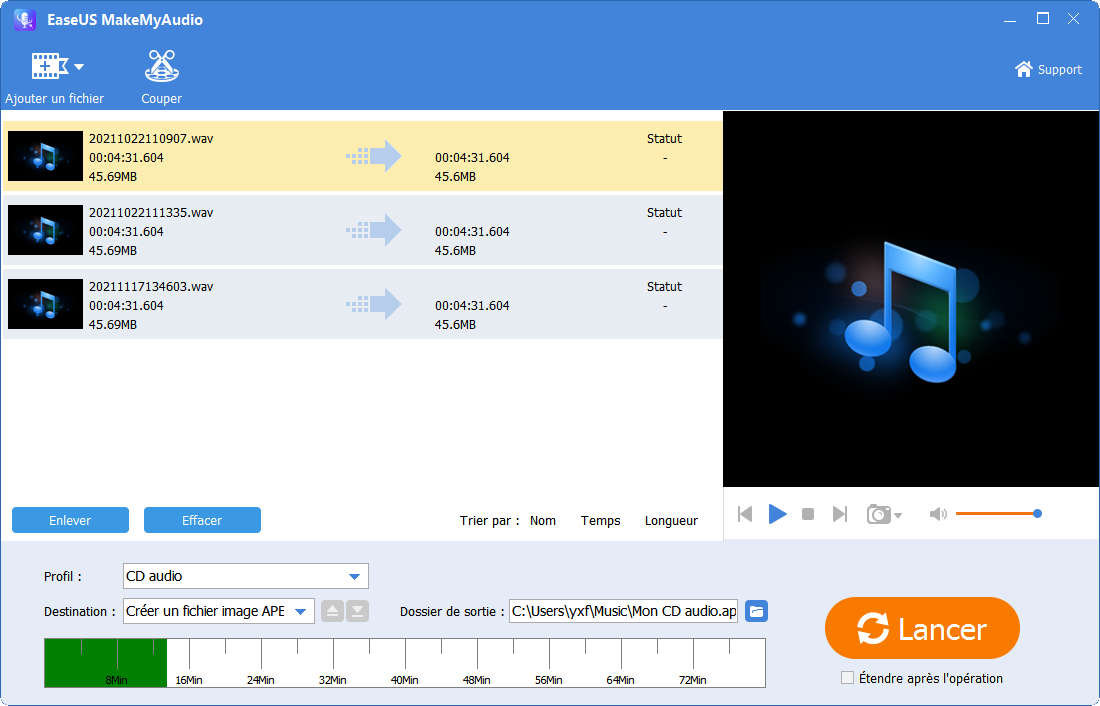
Task: Click the Enlever button
Action: click(x=70, y=520)
